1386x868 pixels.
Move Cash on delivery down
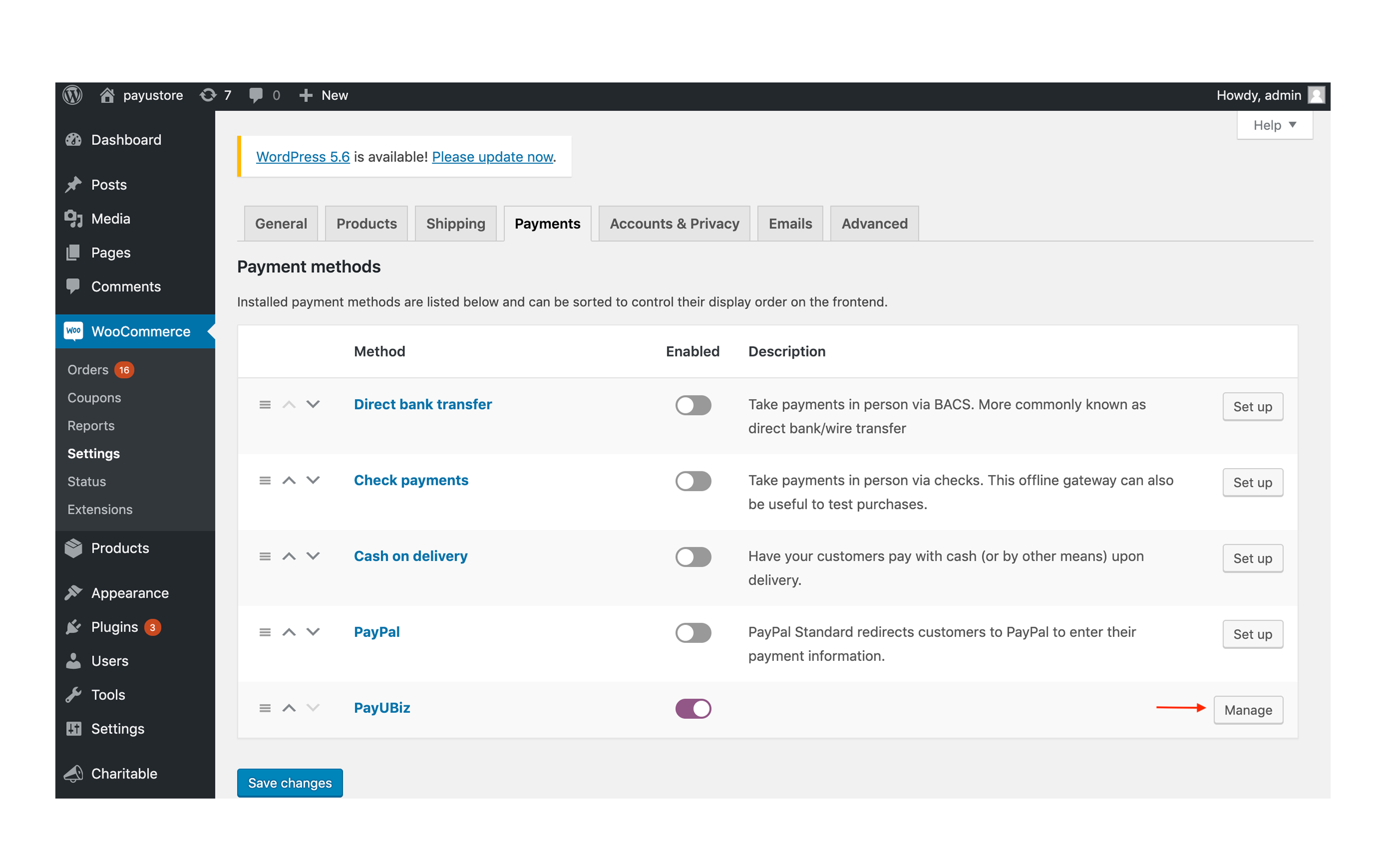coord(313,556)
